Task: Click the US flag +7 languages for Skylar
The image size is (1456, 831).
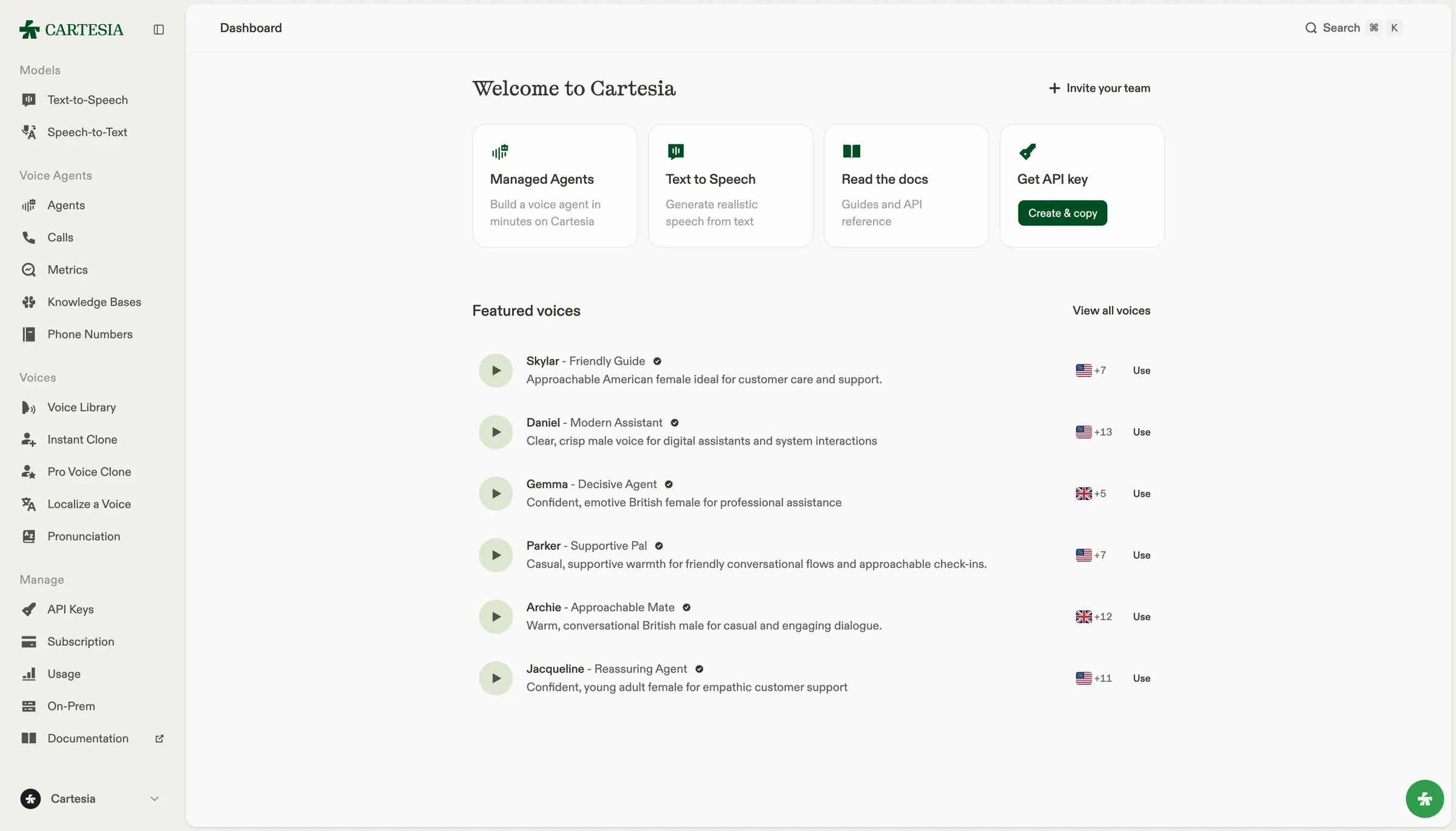Action: 1091,371
